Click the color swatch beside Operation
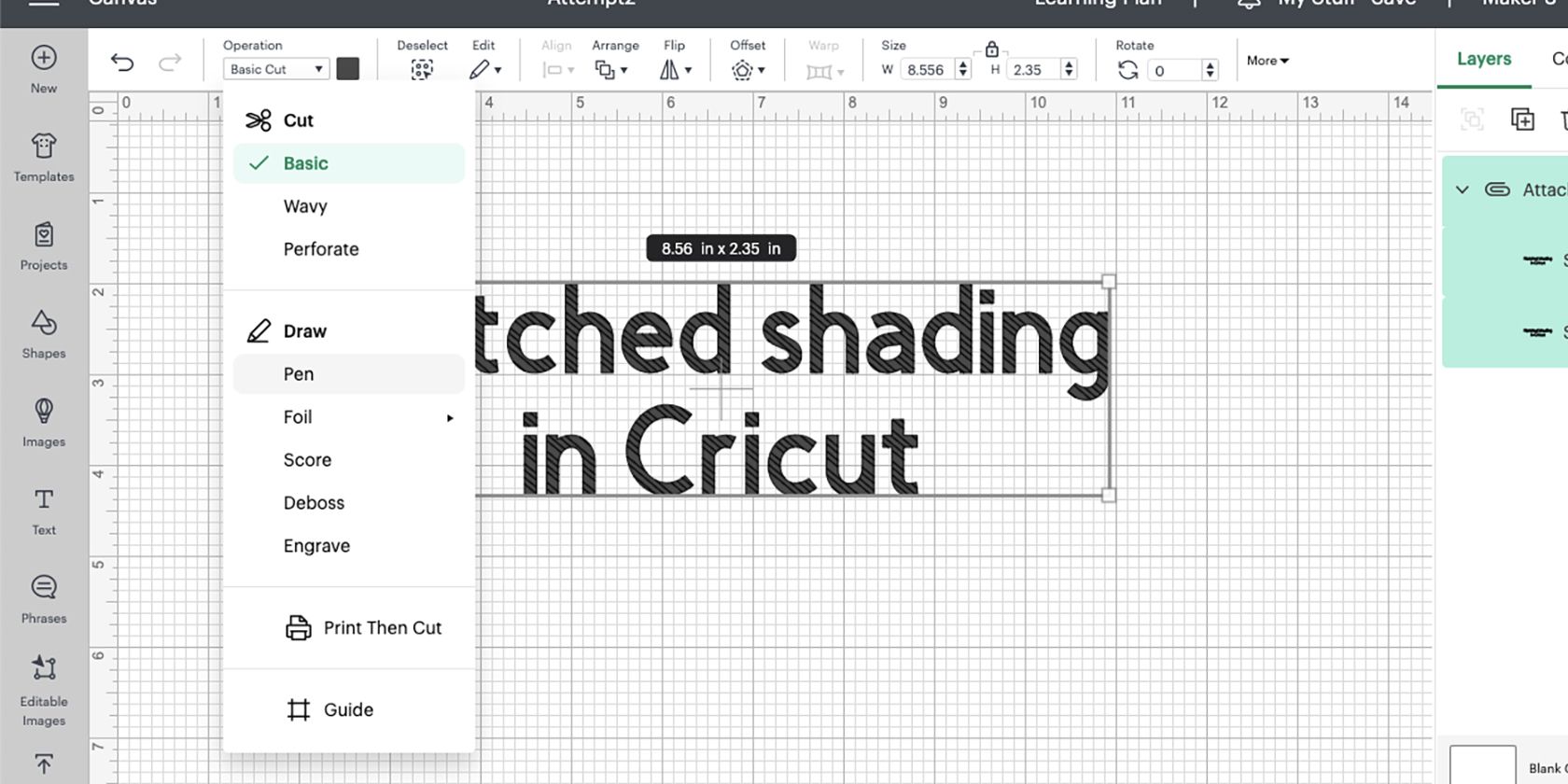The height and width of the screenshot is (784, 1568). click(348, 69)
